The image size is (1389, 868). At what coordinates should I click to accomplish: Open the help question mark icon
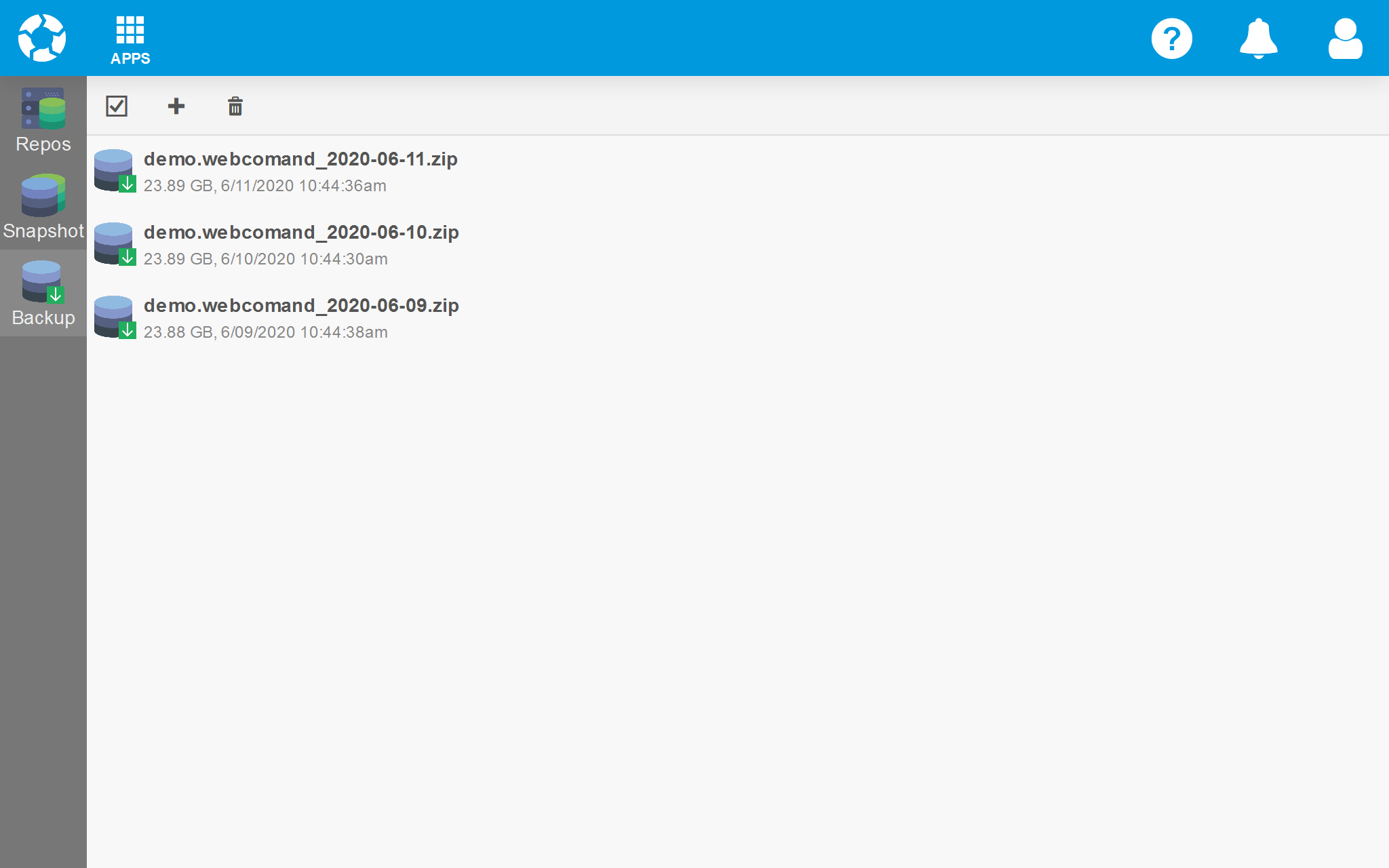tap(1171, 39)
